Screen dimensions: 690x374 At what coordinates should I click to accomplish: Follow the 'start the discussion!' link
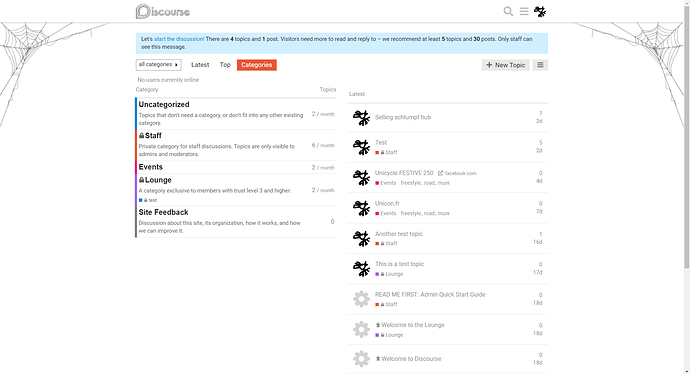click(179, 39)
